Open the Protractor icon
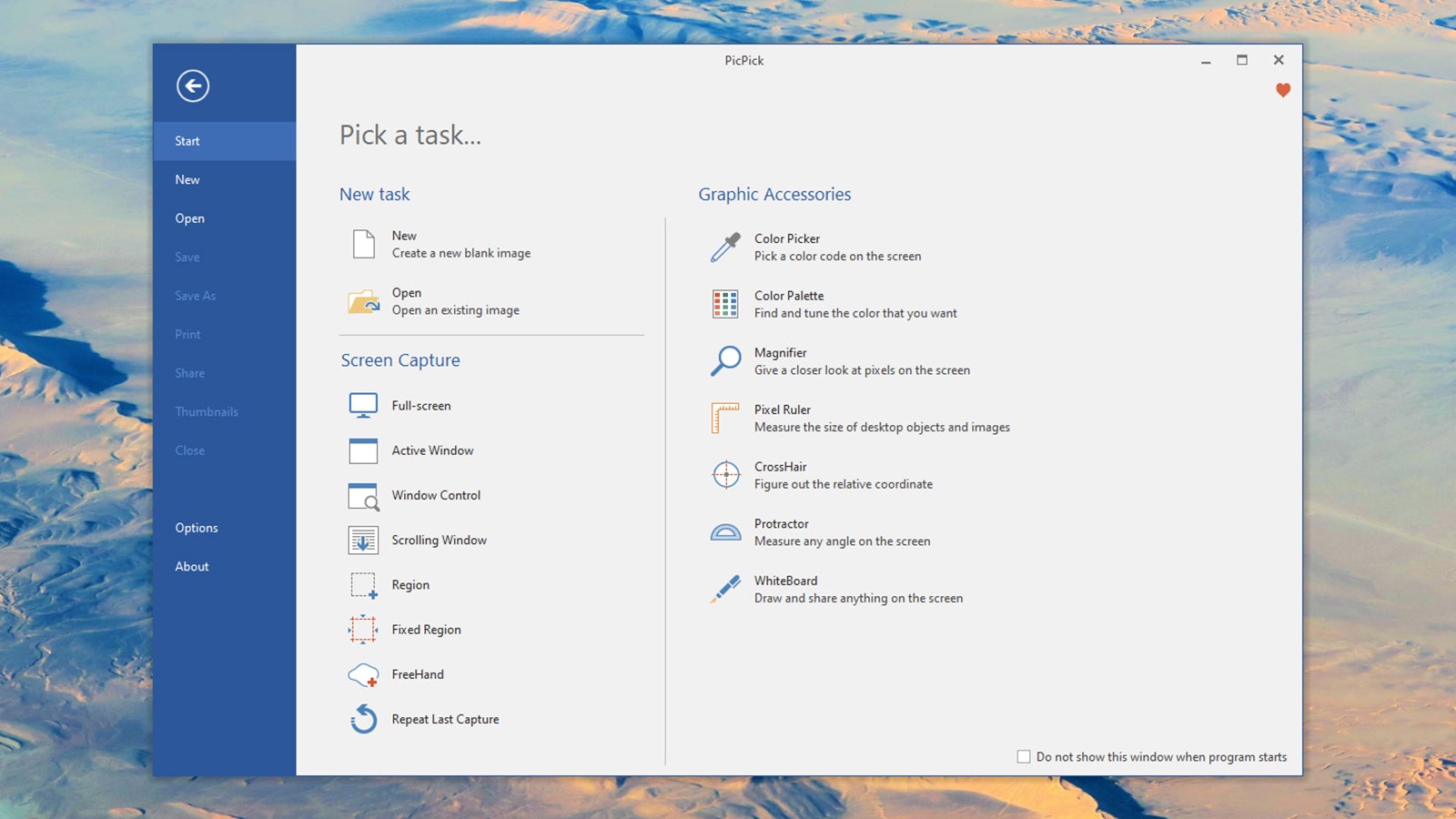 point(725,532)
